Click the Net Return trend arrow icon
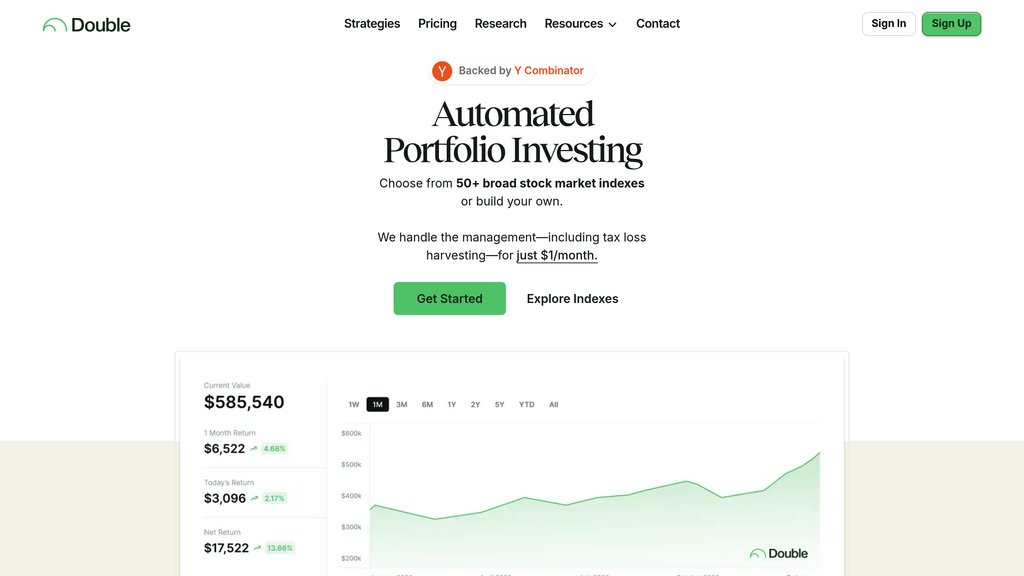 coord(258,548)
